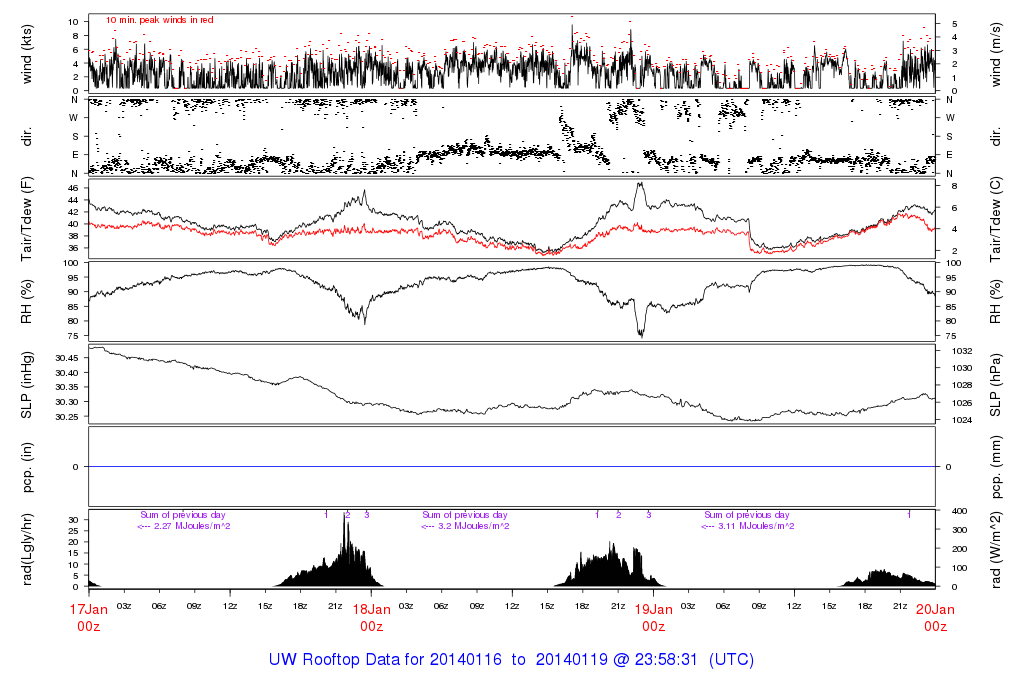Image resolution: width=1024 pixels, height=700 pixels.
Task: Click the 2.27 MJoules/m^2 daily sum annotation
Action: pyautogui.click(x=185, y=526)
